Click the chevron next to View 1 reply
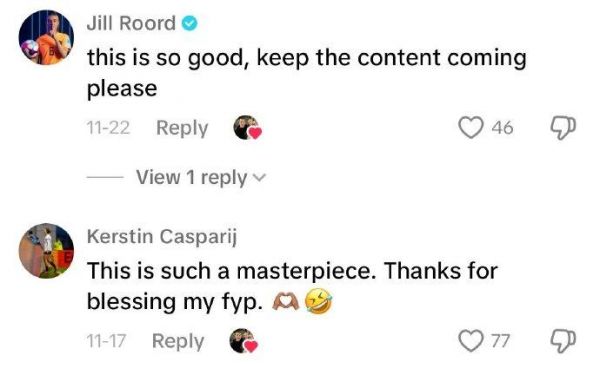 (259, 178)
